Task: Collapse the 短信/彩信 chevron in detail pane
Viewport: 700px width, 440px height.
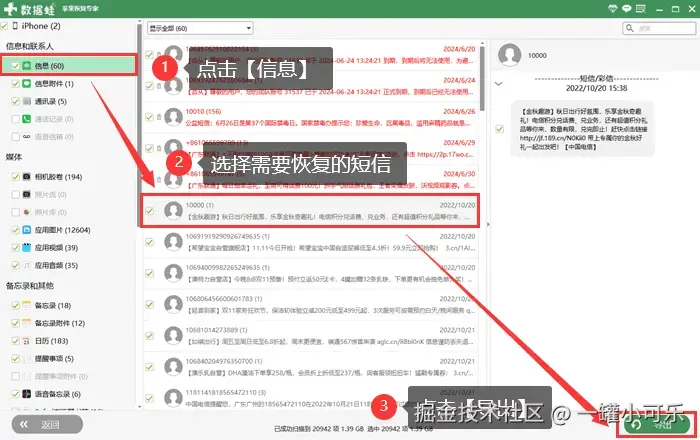Action: coord(499,83)
